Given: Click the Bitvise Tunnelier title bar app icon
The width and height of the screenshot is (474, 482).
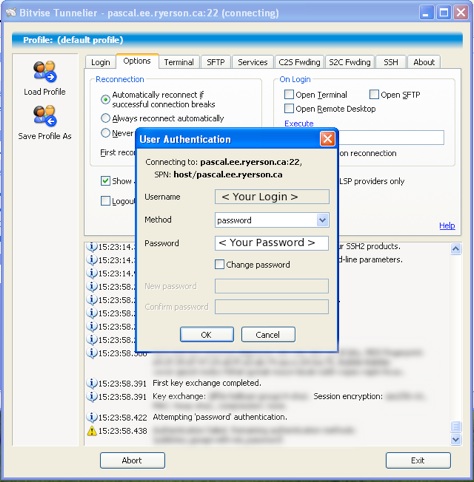Looking at the screenshot, I should click(11, 13).
